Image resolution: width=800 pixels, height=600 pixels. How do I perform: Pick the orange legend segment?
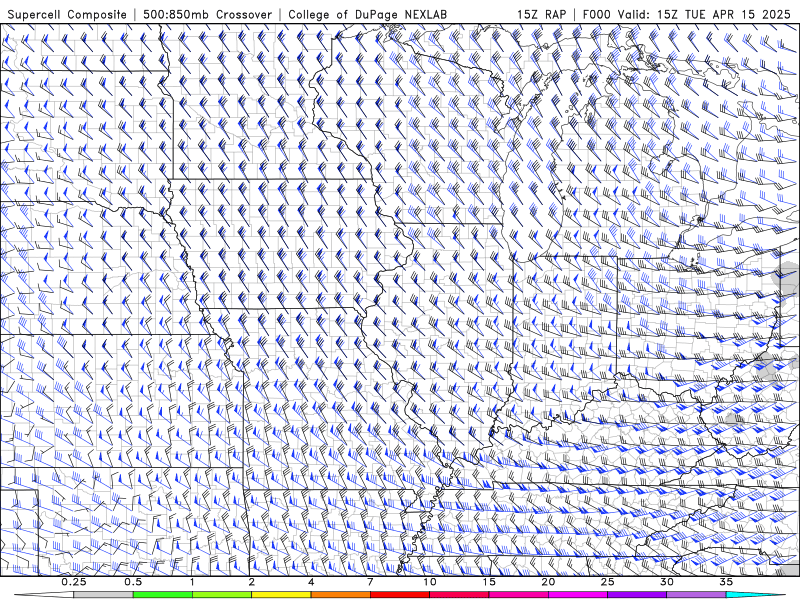pyautogui.click(x=340, y=595)
